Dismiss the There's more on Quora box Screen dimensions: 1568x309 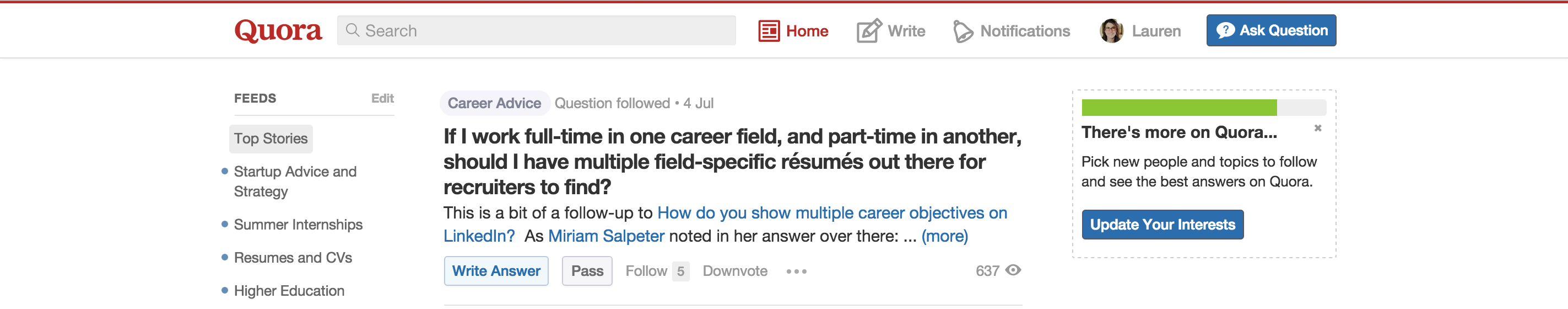1318,128
